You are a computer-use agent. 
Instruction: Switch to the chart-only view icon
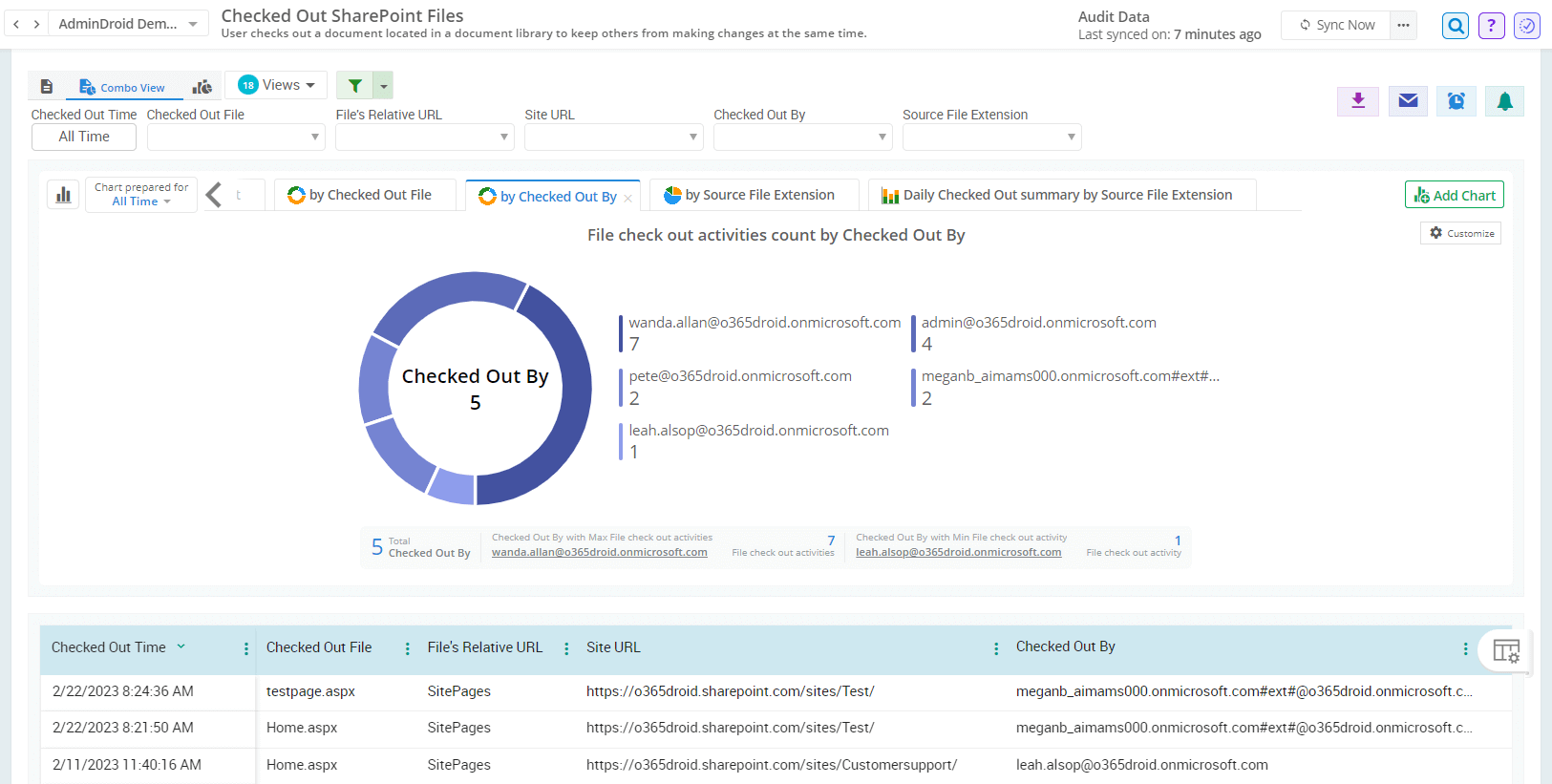click(x=202, y=87)
